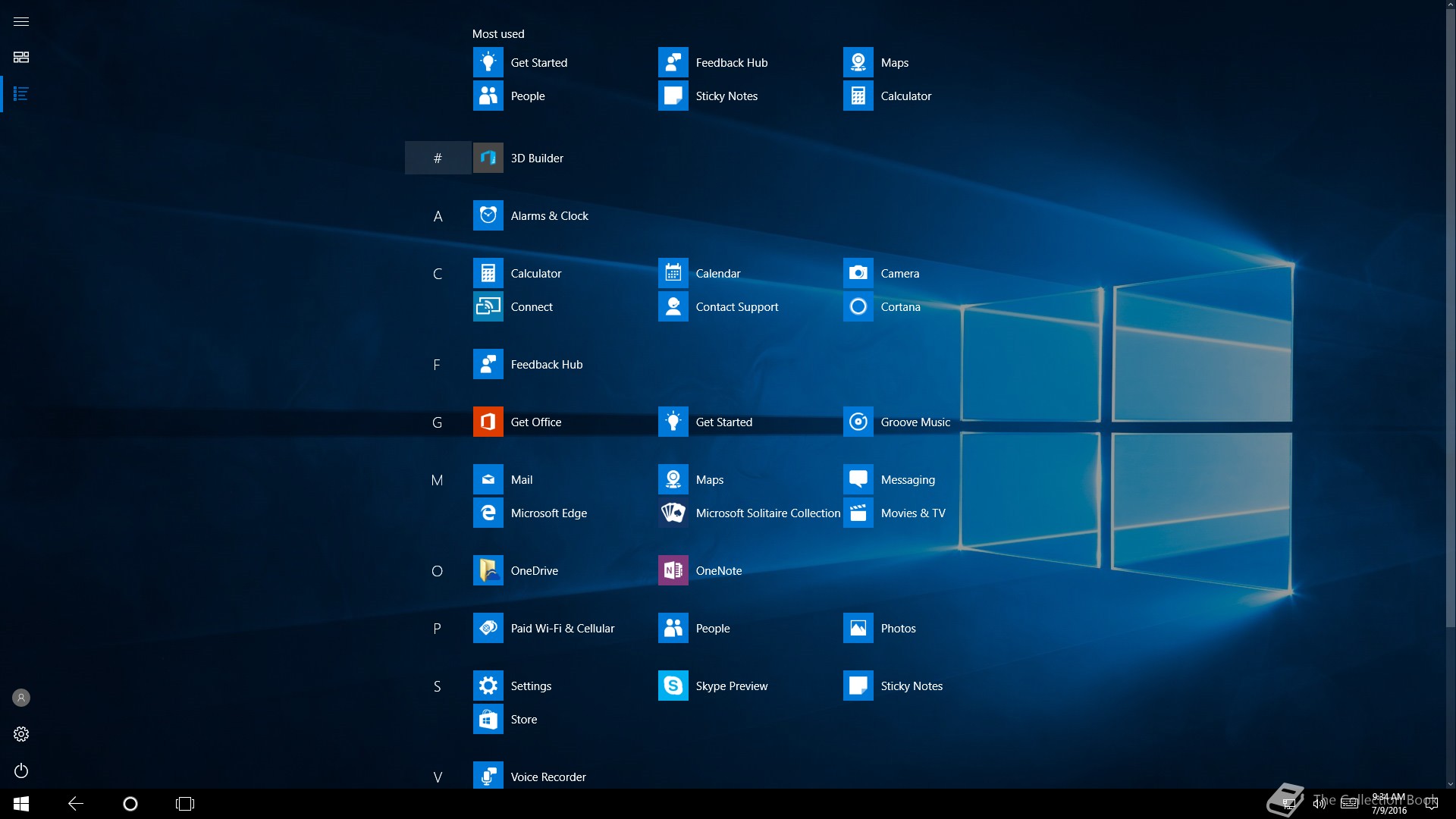
Task: Select the All apps list view
Action: [x=21, y=94]
